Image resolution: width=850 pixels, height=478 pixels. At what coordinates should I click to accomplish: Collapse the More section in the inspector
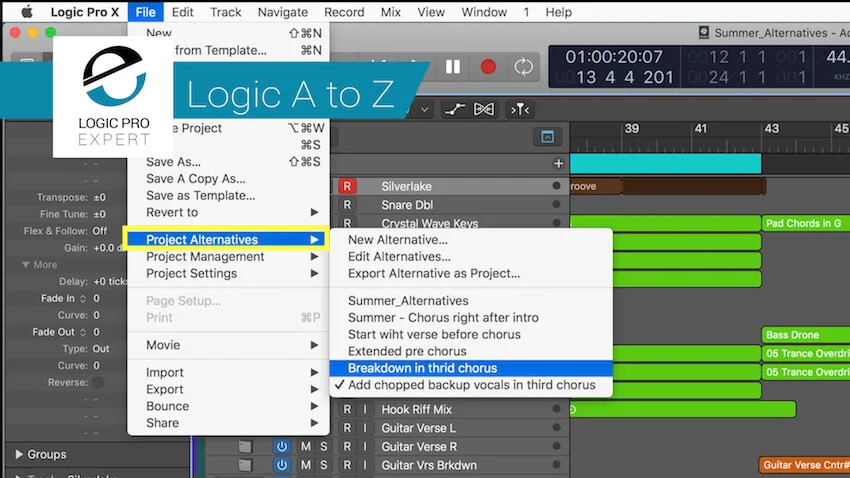point(25,264)
